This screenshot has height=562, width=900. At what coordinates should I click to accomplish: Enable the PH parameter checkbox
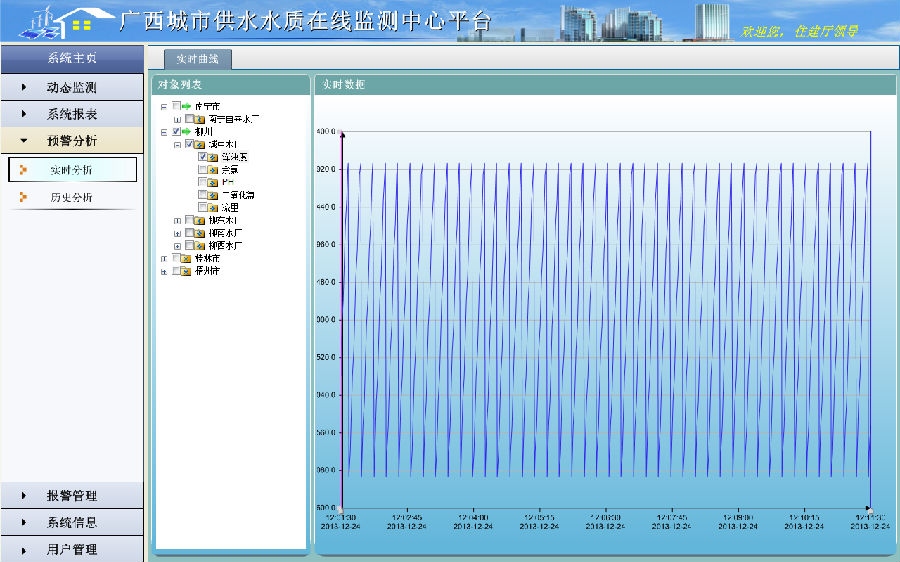pos(203,182)
